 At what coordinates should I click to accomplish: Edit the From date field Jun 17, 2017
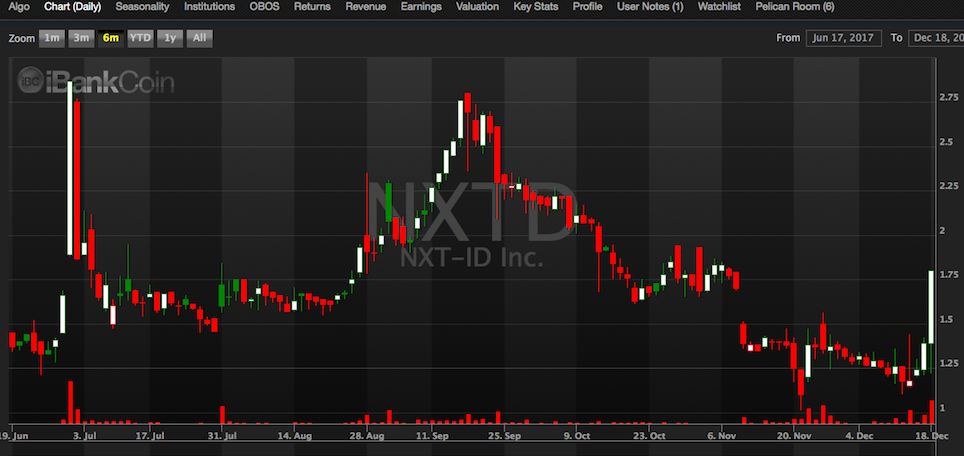tap(844, 38)
